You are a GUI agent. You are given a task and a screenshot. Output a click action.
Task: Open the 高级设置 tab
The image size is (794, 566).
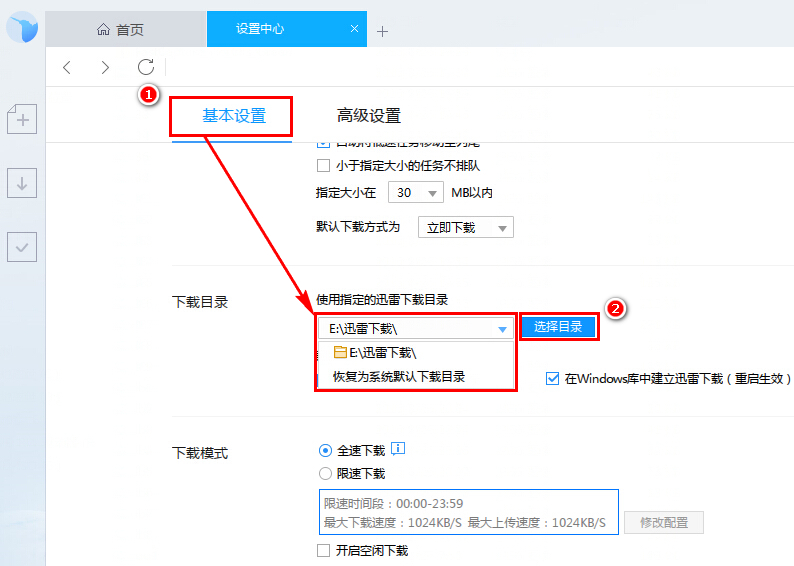coord(369,116)
